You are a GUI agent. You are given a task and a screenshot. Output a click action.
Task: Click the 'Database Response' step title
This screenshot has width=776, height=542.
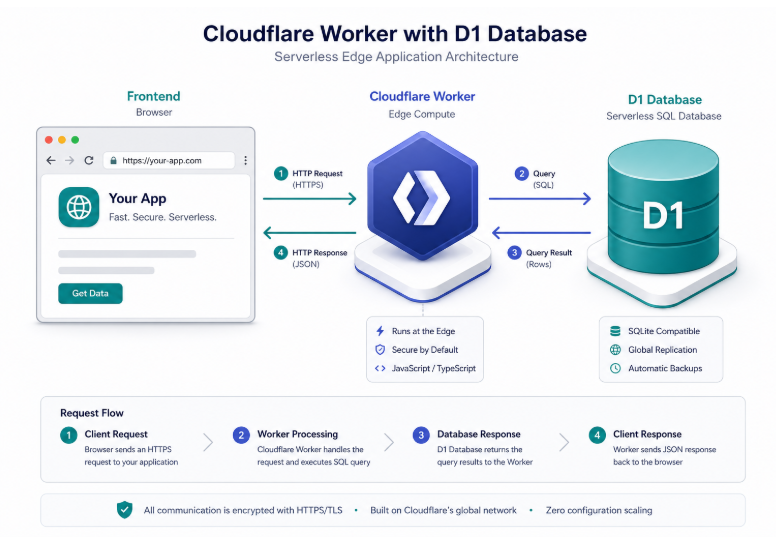(x=479, y=434)
